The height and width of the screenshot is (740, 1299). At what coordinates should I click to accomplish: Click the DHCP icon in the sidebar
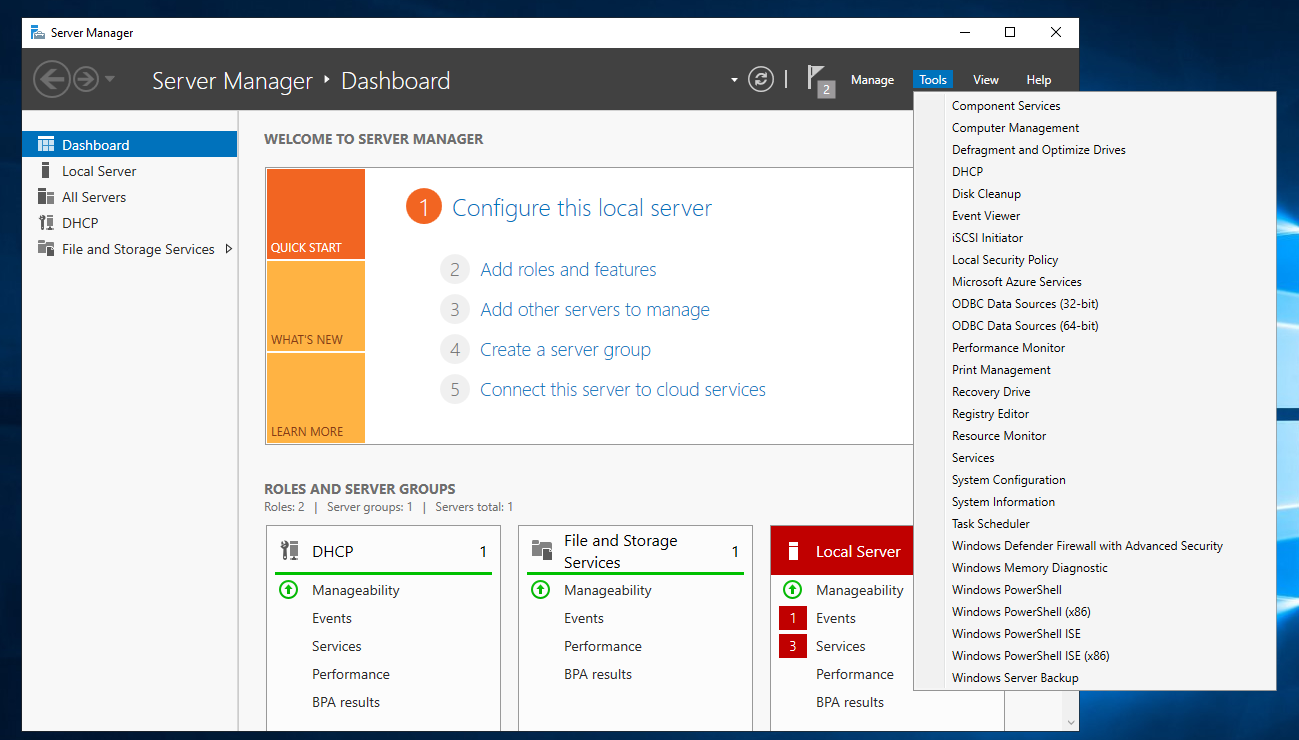(x=45, y=223)
